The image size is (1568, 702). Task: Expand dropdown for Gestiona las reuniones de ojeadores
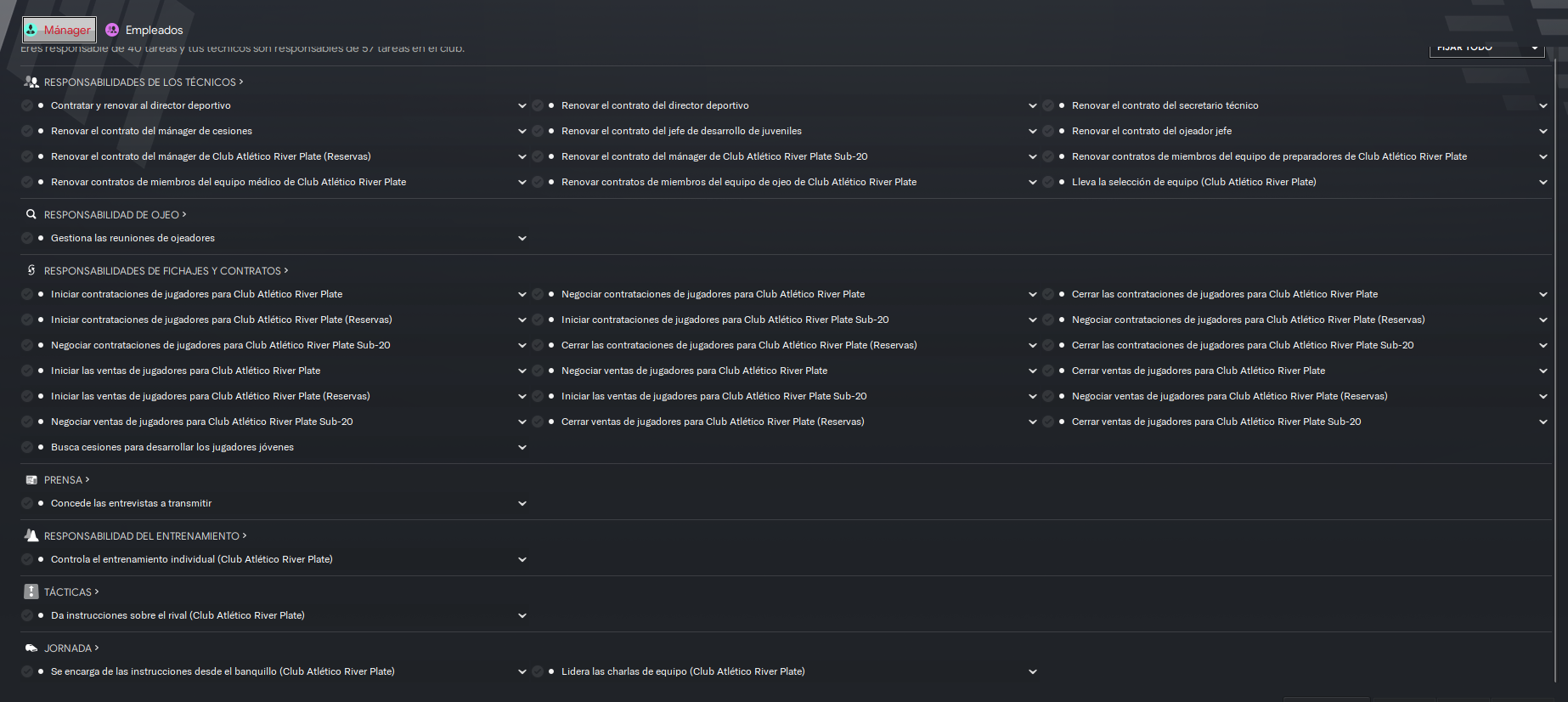(x=522, y=238)
